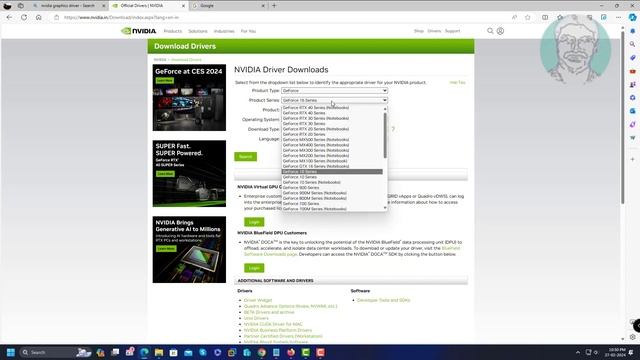Open Firefox from the taskbar
This screenshot has height=360, width=640.
(291, 352)
